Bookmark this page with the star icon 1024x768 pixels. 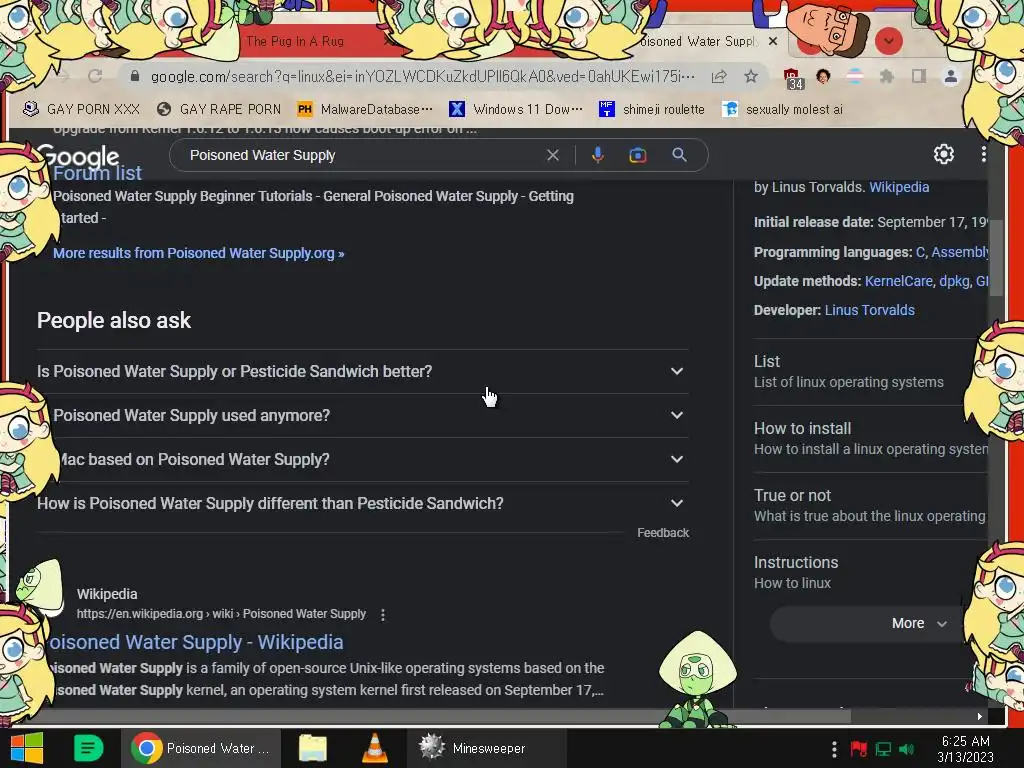pos(751,76)
